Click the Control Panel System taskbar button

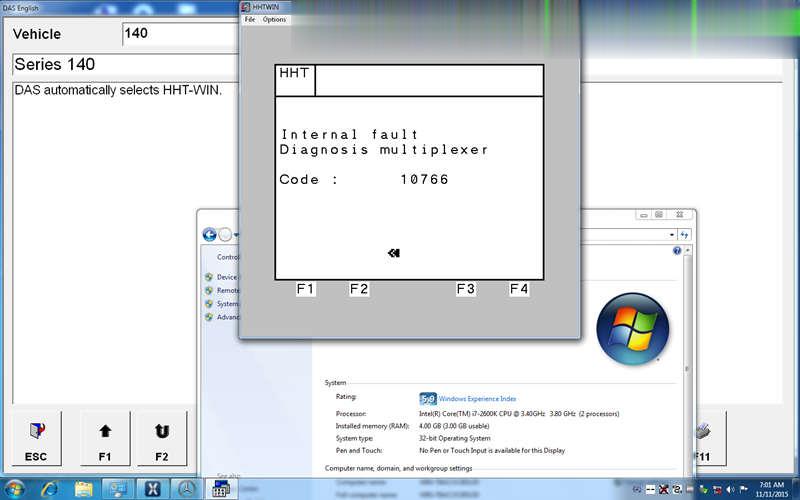(x=118, y=489)
